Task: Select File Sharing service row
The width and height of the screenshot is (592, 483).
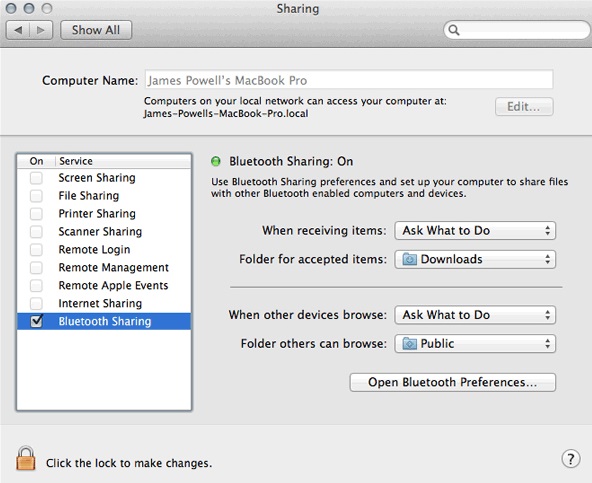Action: pyautogui.click(x=104, y=196)
